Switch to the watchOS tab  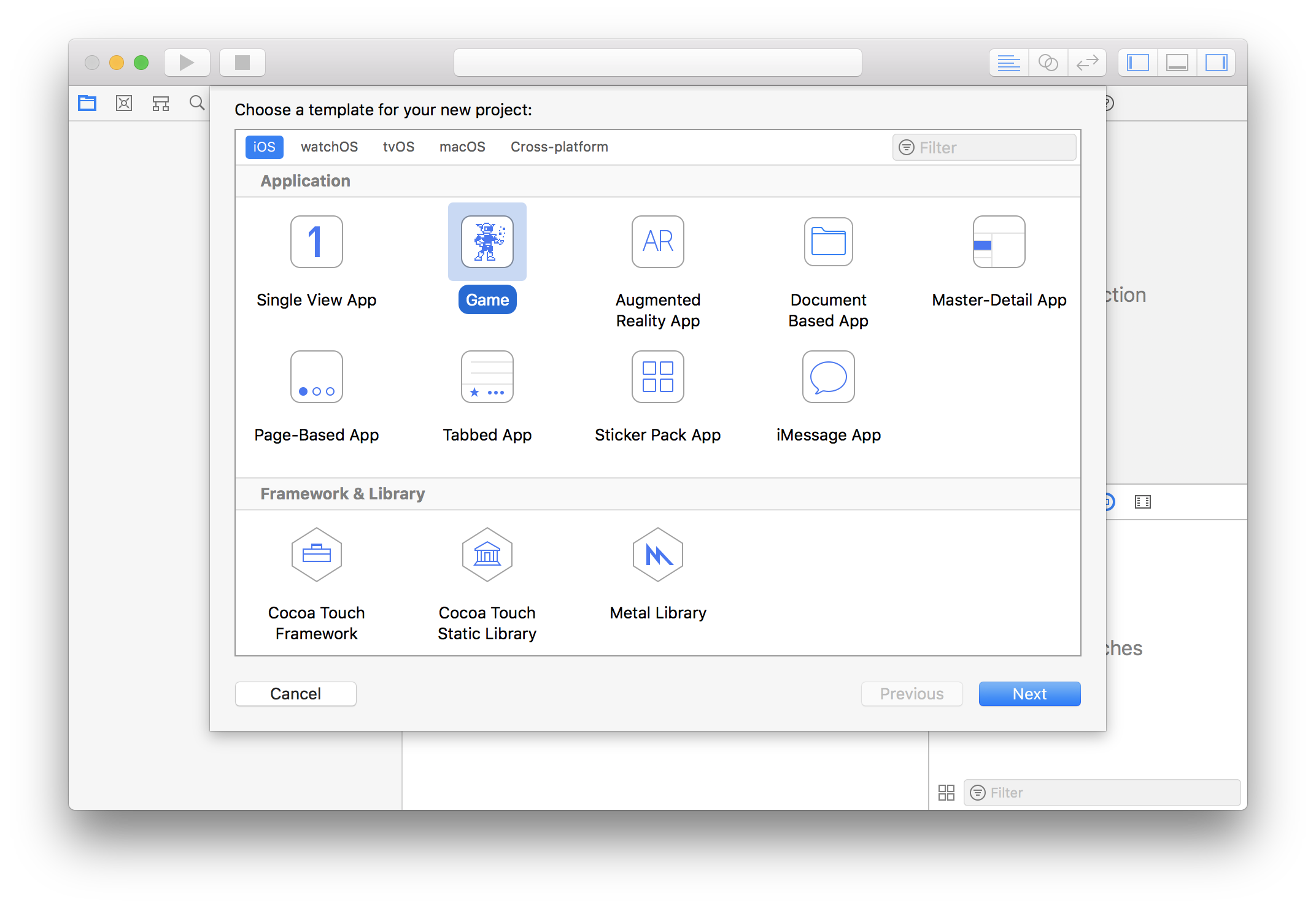pyautogui.click(x=329, y=147)
